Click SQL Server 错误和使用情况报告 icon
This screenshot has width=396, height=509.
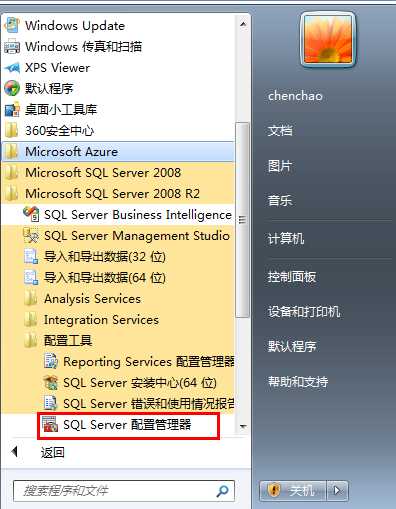[x=50, y=403]
